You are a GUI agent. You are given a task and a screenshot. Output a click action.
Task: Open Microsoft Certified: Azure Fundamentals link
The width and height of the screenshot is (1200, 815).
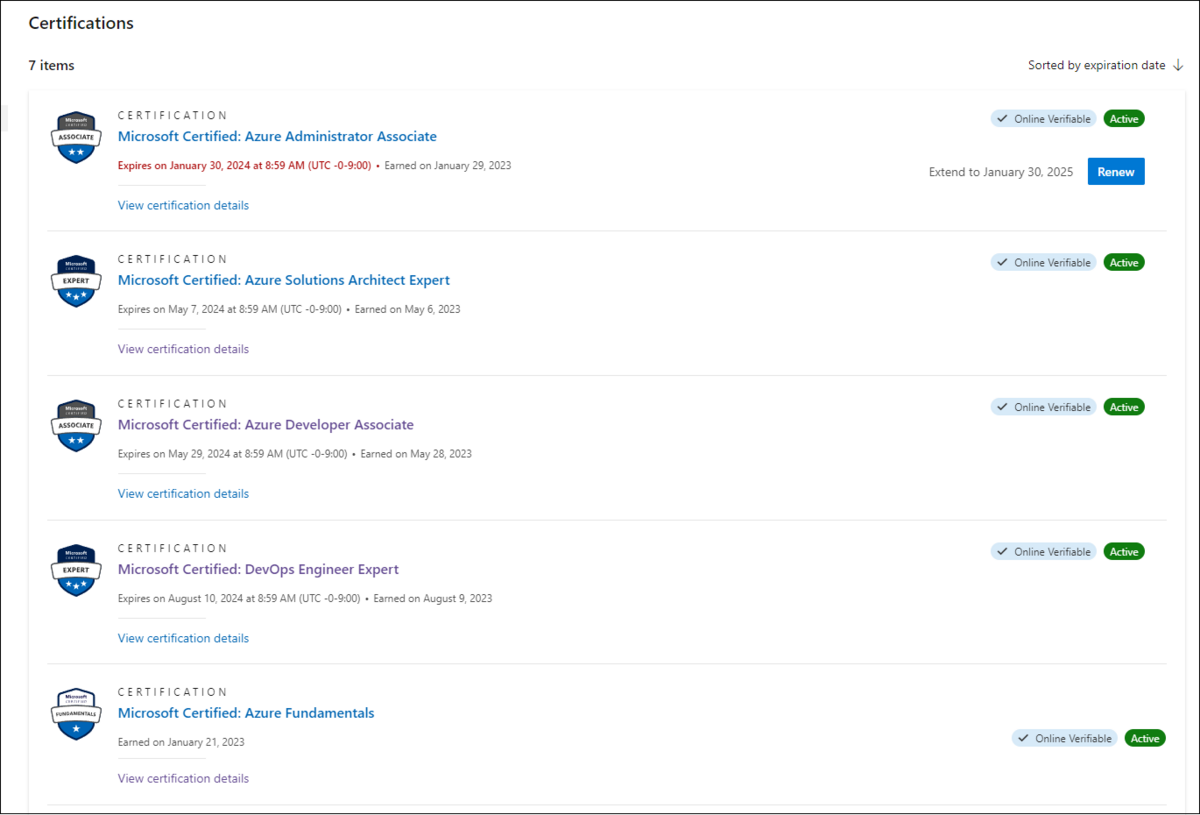pyautogui.click(x=246, y=713)
